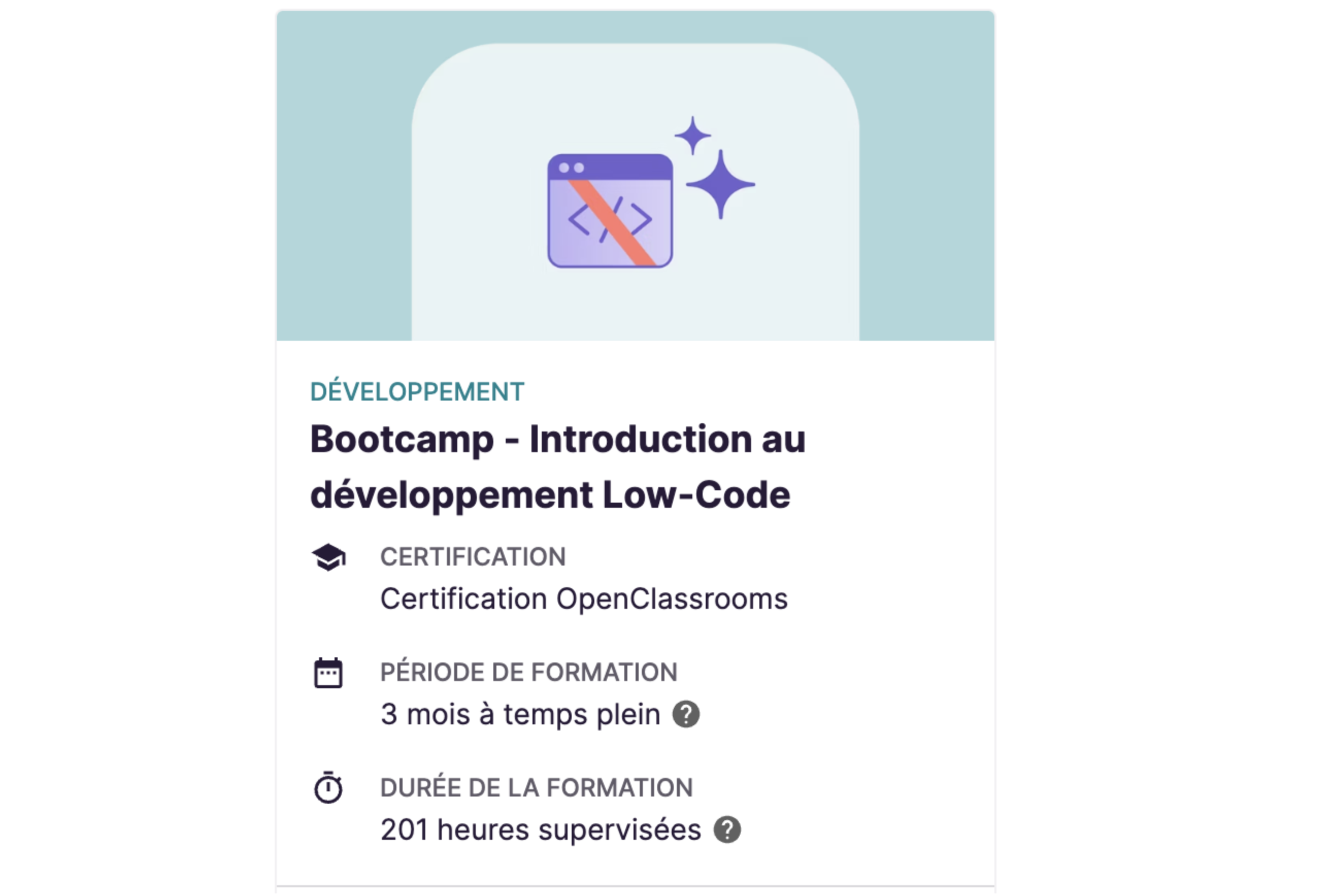The height and width of the screenshot is (896, 1331).
Task: Click the small purple sparkle star
Action: click(692, 136)
